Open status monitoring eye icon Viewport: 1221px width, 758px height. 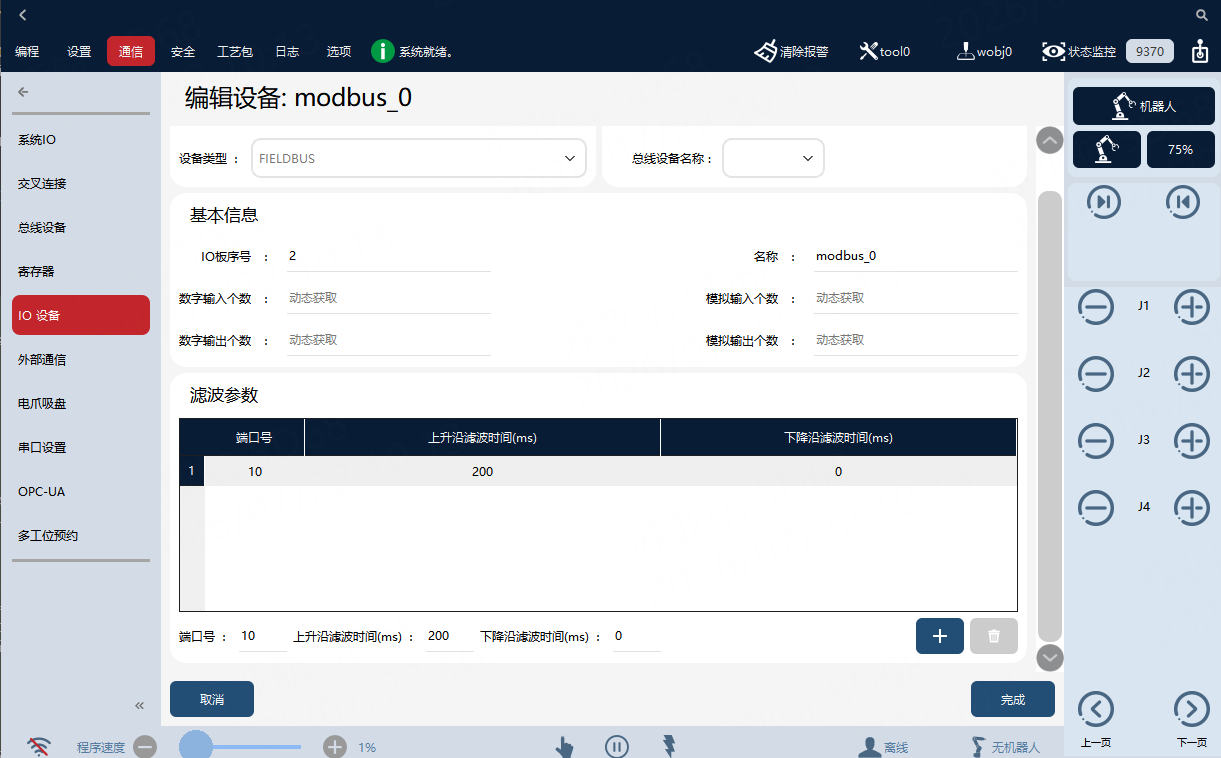pos(1053,51)
